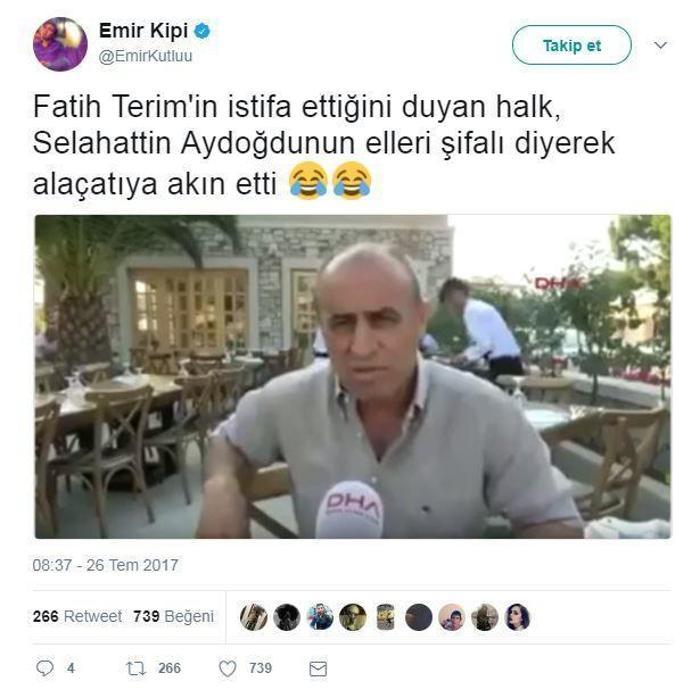Like the tweet with heart icon
Image resolution: width=700 pixels, height=698 pixels.
click(228, 669)
